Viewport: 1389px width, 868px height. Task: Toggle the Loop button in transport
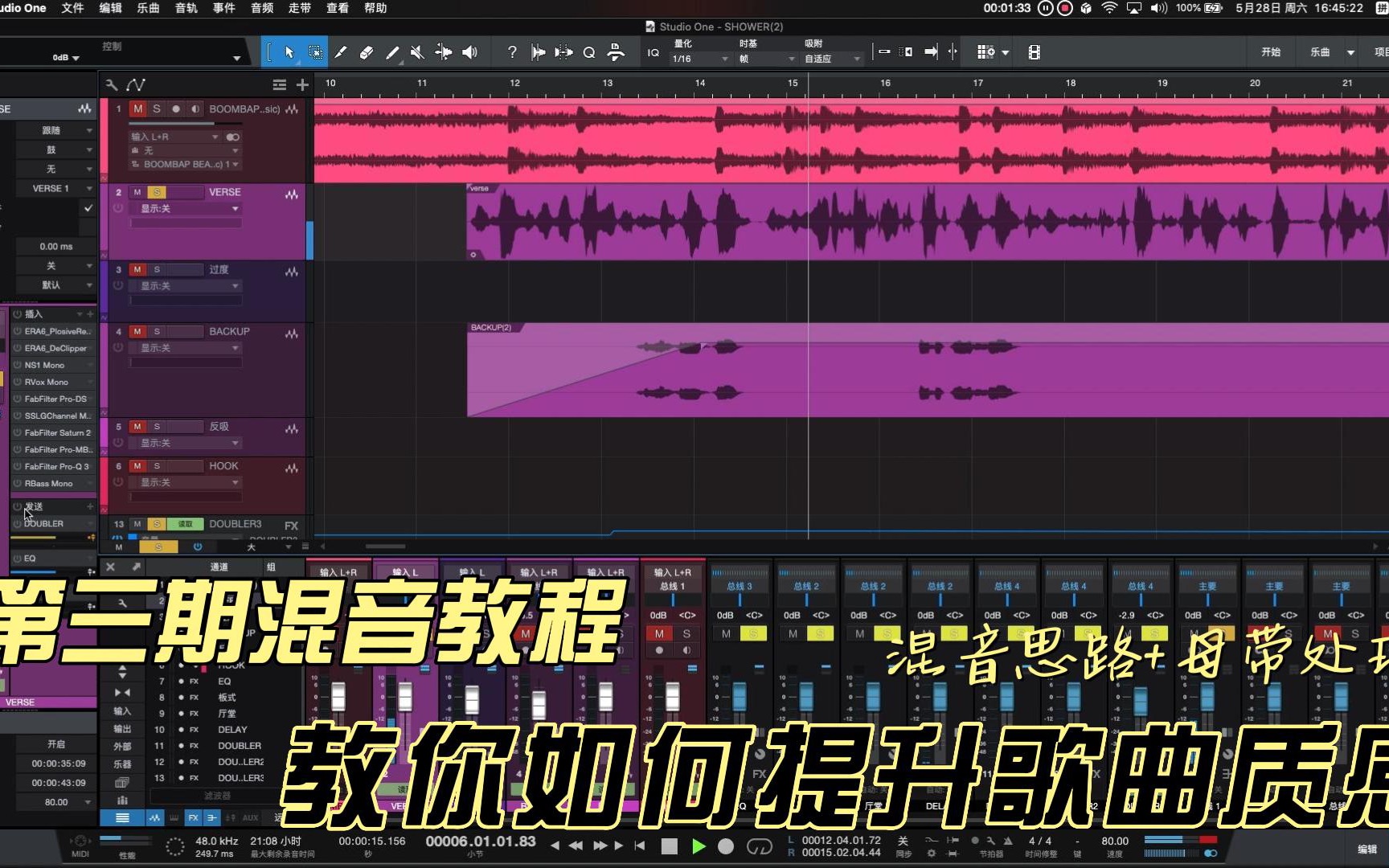point(759,845)
